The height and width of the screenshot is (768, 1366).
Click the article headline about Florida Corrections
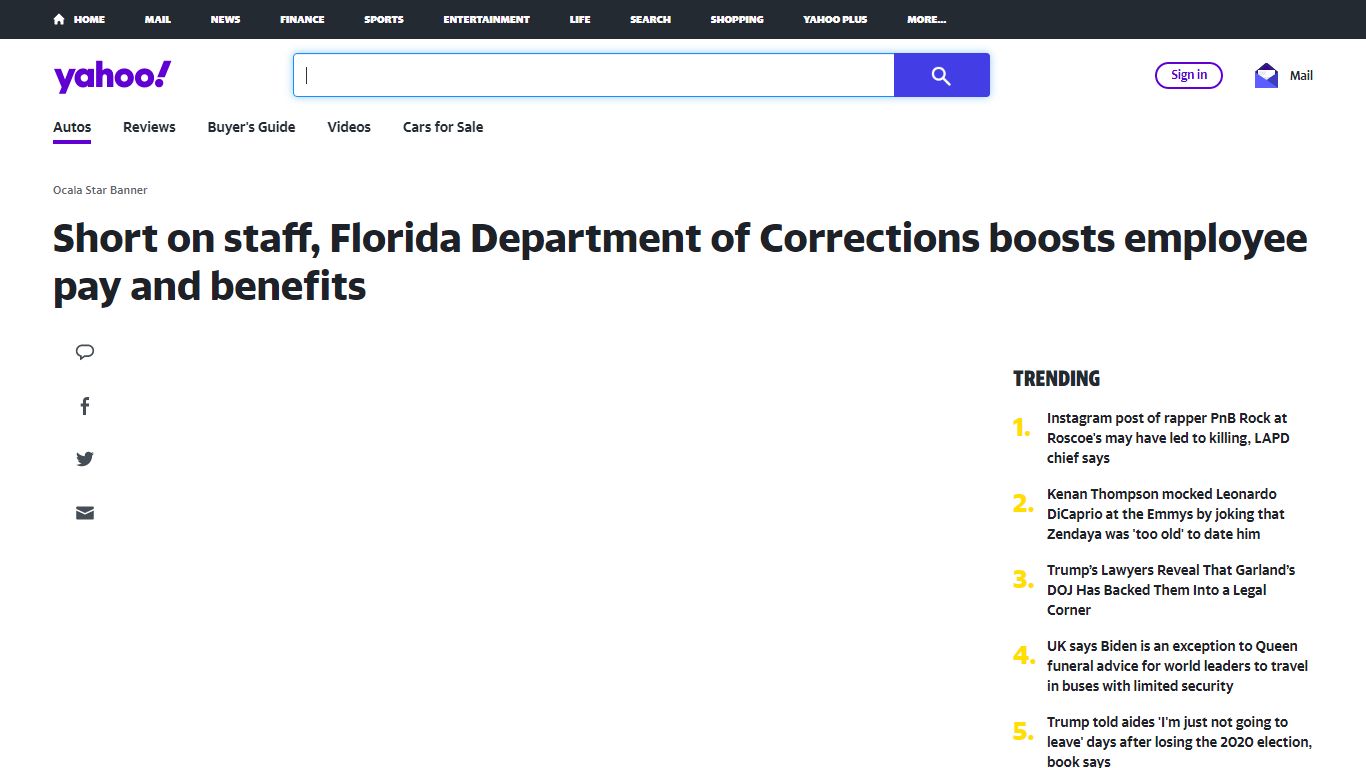680,262
